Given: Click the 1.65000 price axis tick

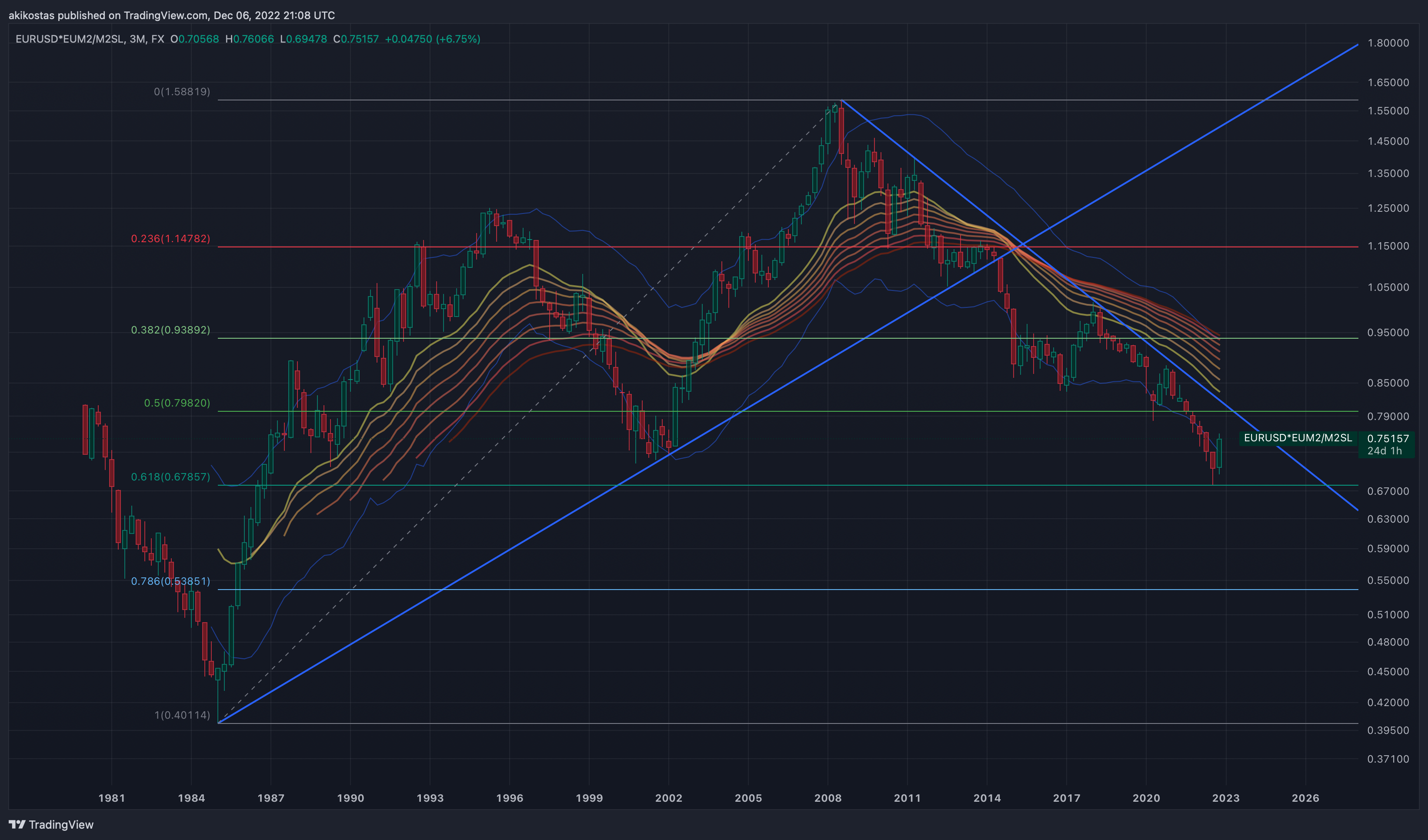Looking at the screenshot, I should 1388,83.
